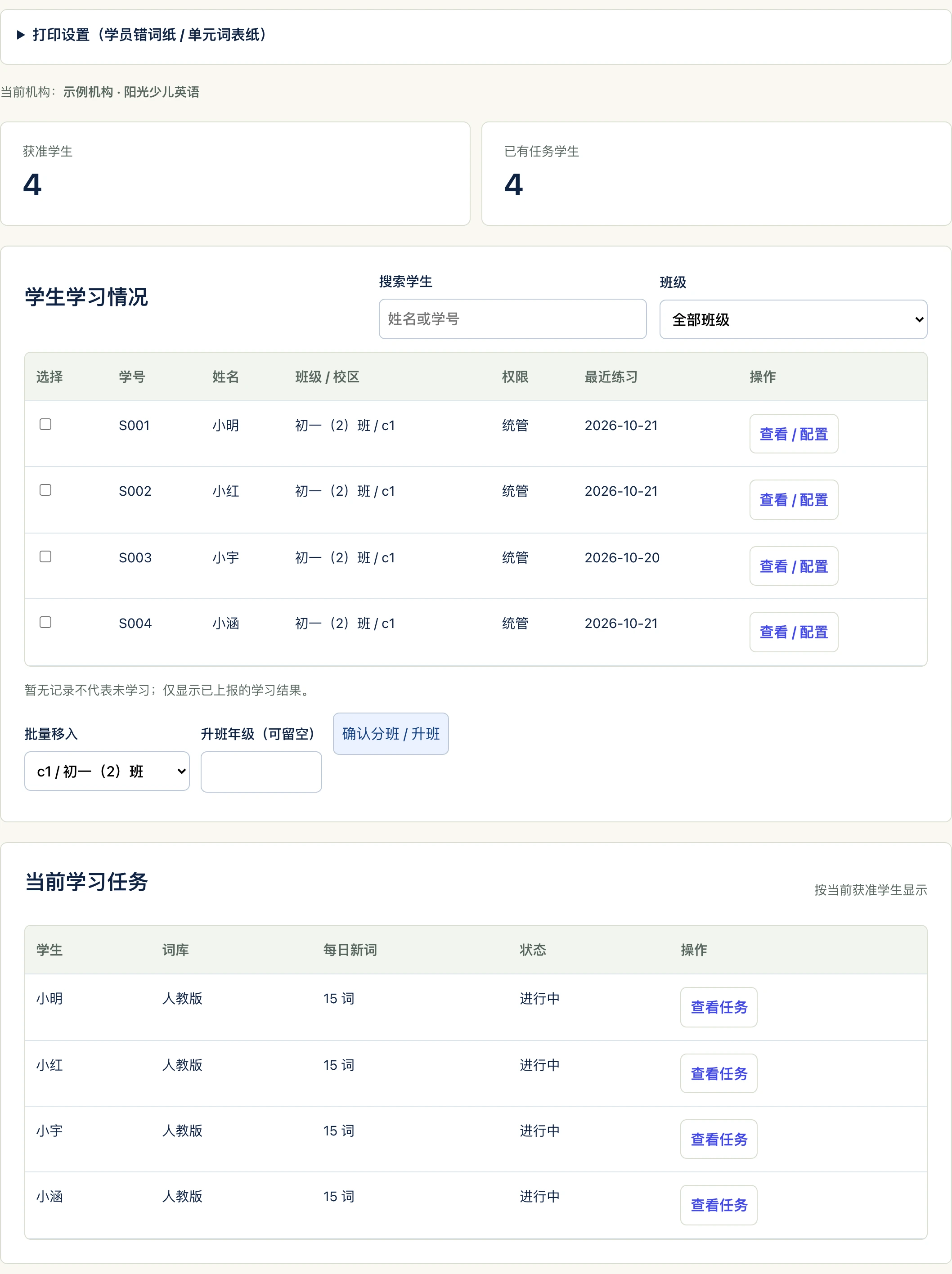Screen dimensions: 952x1274
Task: Click the 已有任务学生 count card
Action: pyautogui.click(x=716, y=173)
